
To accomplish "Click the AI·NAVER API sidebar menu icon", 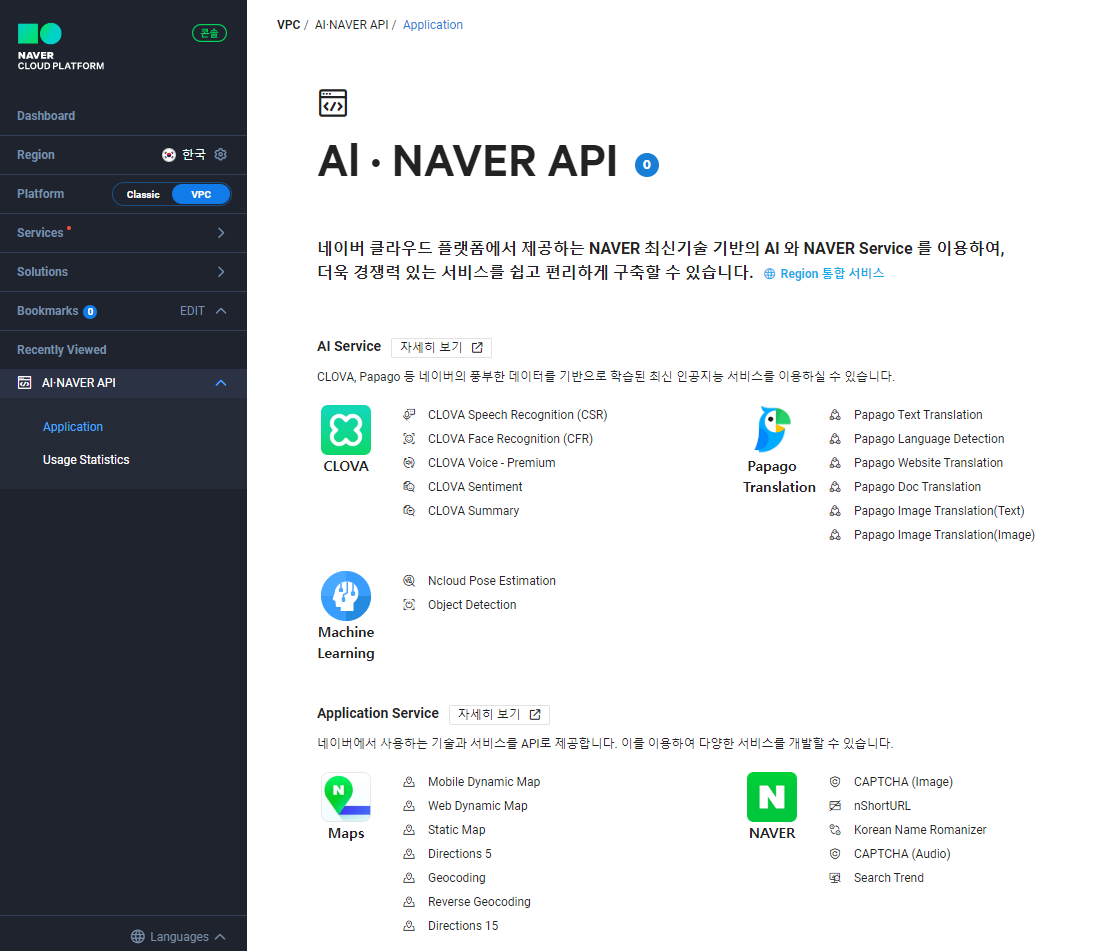I will pyautogui.click(x=25, y=383).
